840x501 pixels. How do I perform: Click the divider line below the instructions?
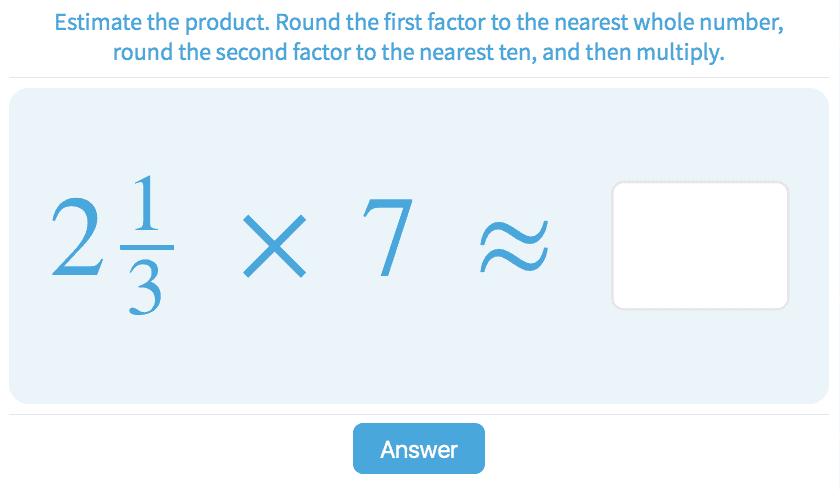[x=420, y=77]
